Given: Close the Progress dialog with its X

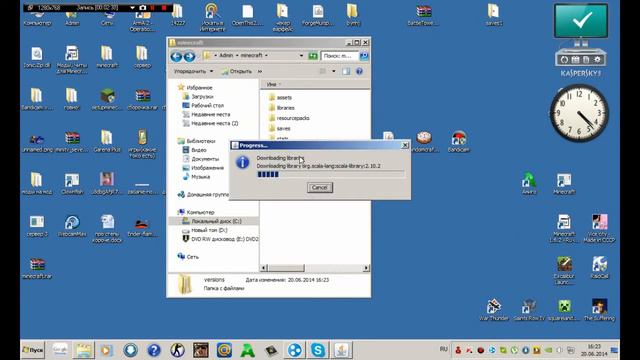Looking at the screenshot, I should tap(405, 145).
